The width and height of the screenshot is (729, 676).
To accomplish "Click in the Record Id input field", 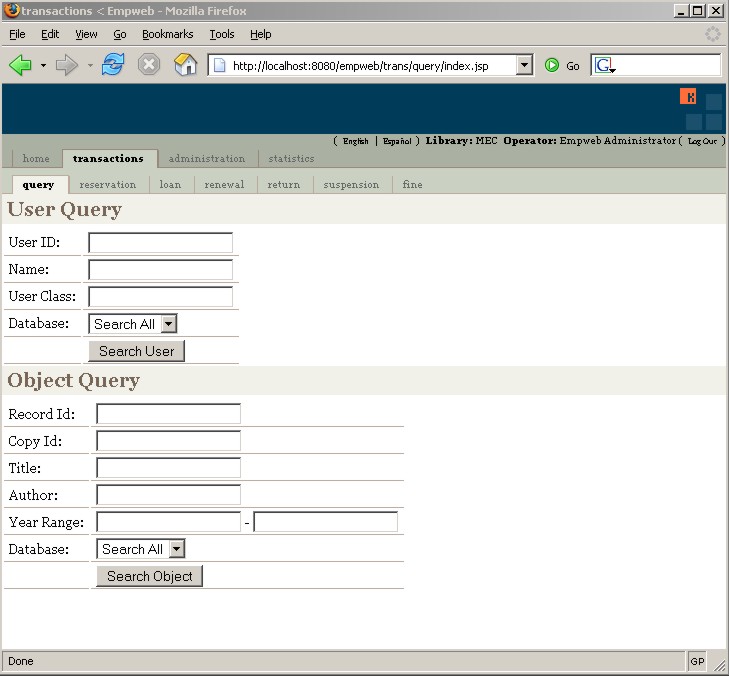I will [x=168, y=414].
